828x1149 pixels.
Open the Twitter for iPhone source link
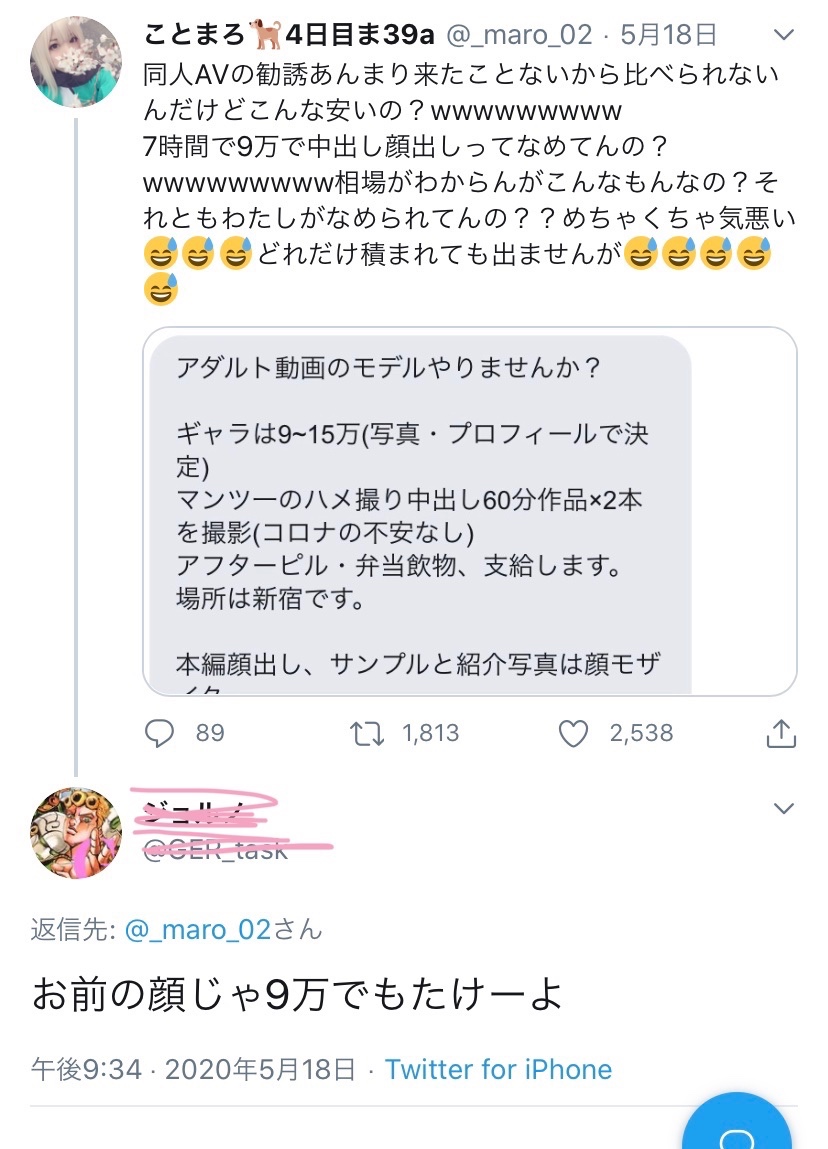click(498, 1069)
